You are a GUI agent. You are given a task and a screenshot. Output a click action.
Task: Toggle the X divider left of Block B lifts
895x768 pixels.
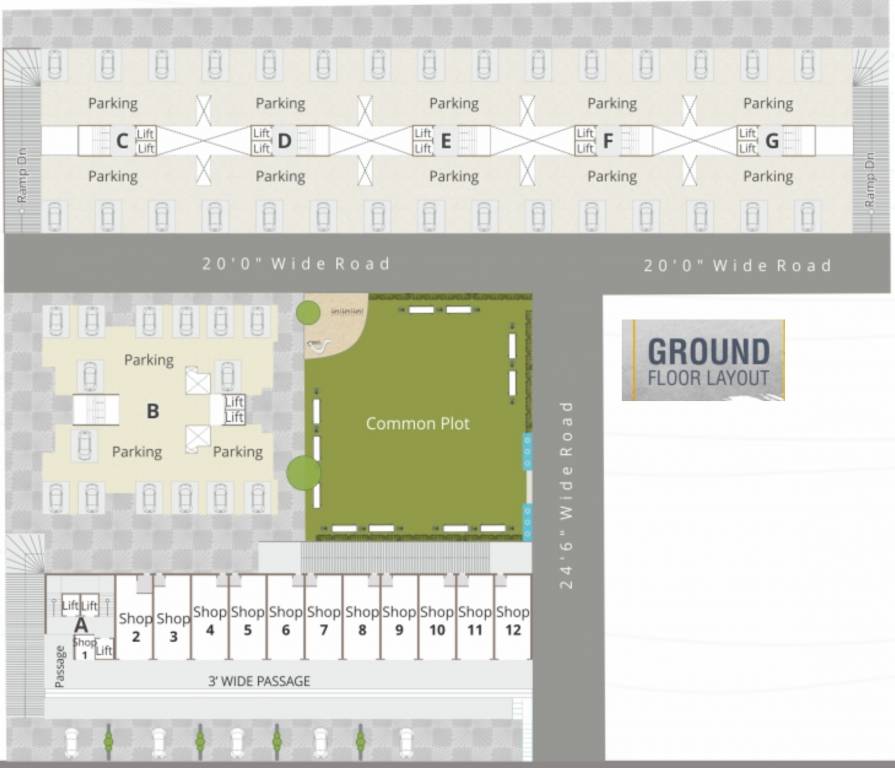(x=196, y=383)
